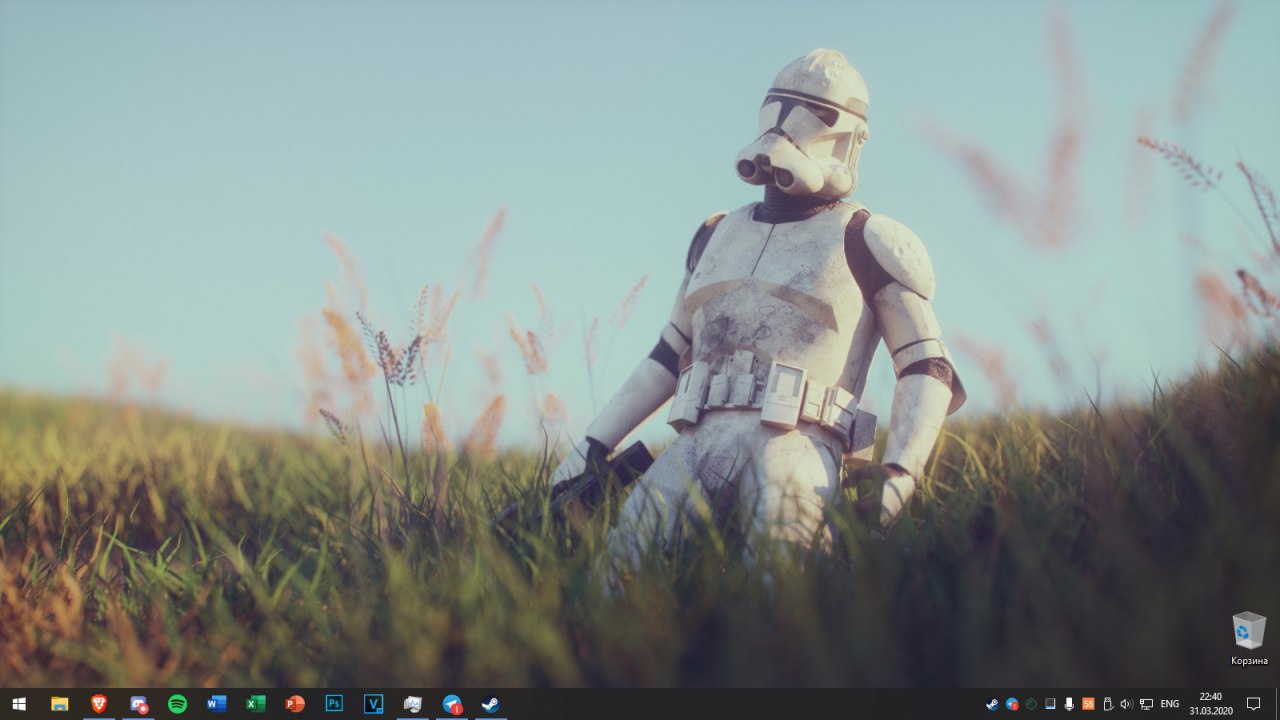Viewport: 1280px width, 720px height.
Task: Open the volume control in the system tray
Action: [x=1126, y=704]
